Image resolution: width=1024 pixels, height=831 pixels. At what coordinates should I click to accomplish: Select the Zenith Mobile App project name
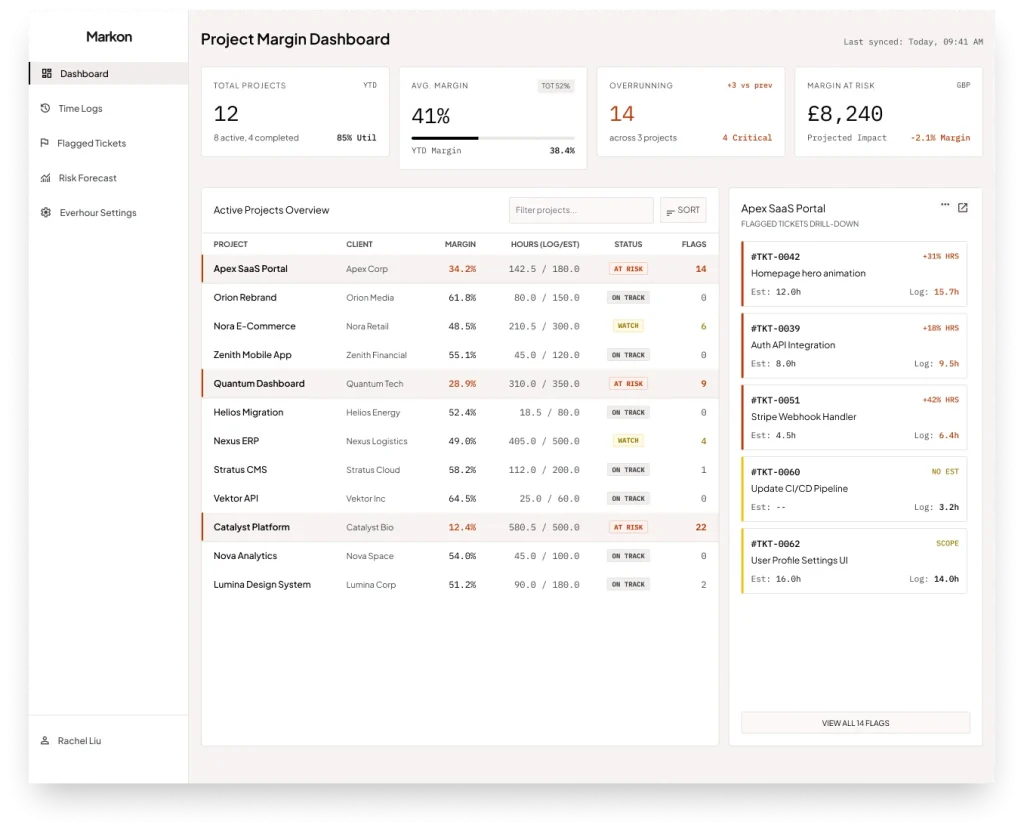(x=252, y=355)
